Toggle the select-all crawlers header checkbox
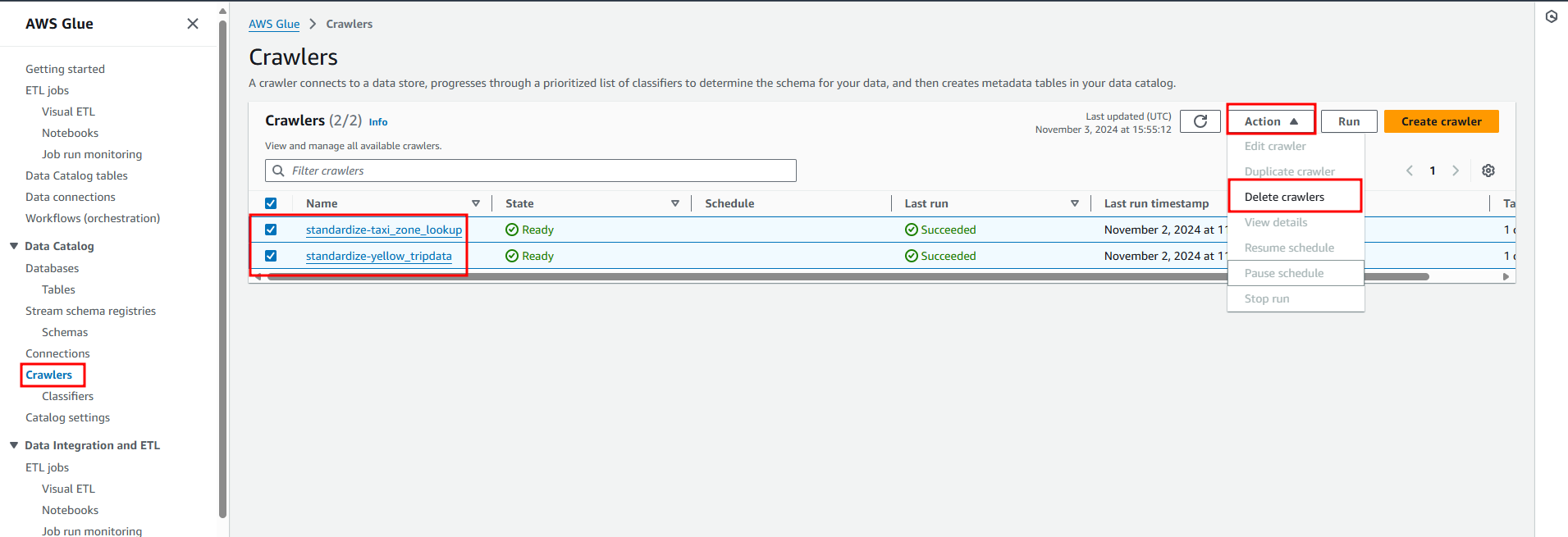Image resolution: width=1568 pixels, height=537 pixels. point(271,203)
